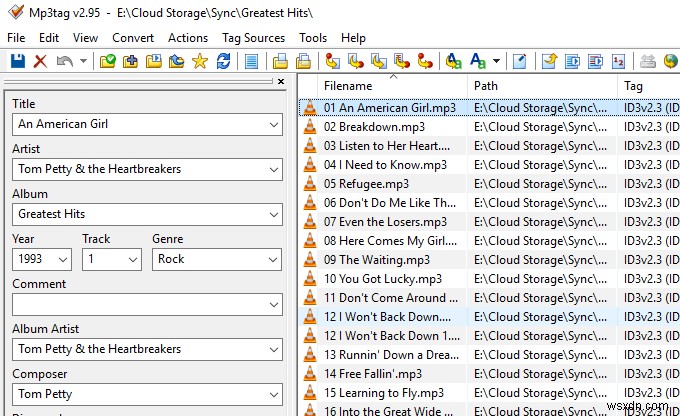Open the File menu

pos(16,38)
